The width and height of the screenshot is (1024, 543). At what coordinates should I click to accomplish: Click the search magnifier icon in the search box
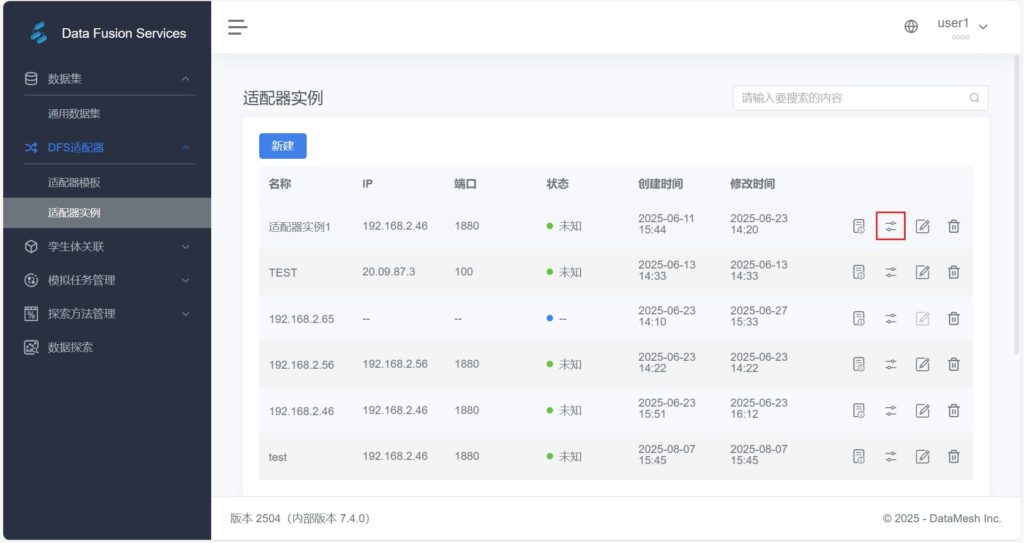click(974, 98)
